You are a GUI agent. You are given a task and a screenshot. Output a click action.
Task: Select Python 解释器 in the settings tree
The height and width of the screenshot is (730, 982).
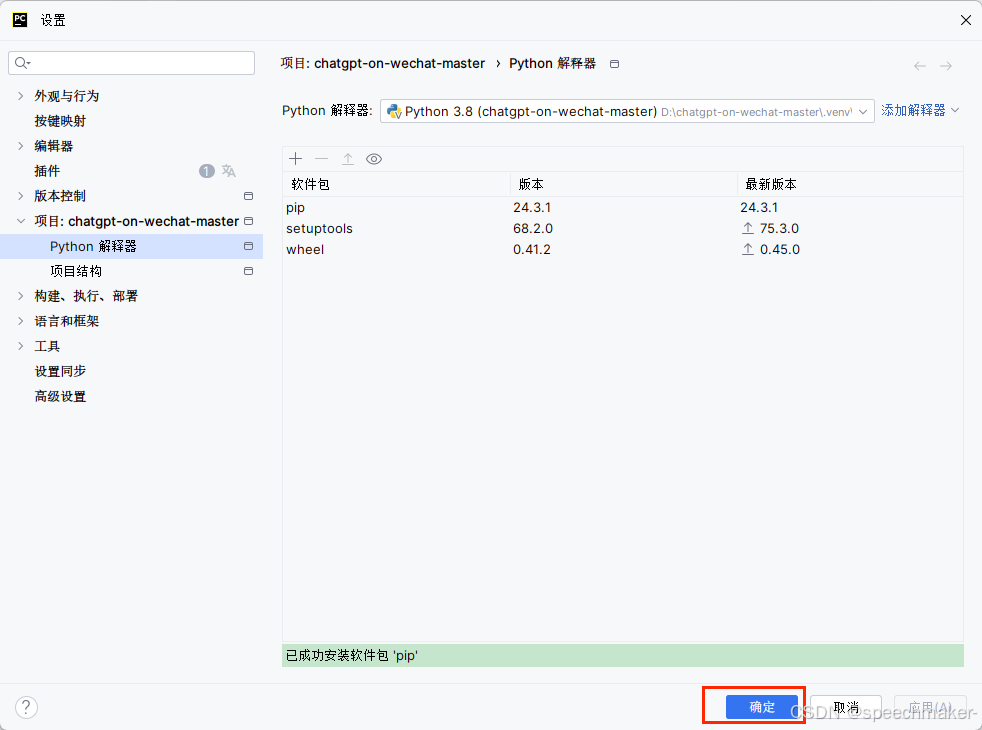(132, 246)
